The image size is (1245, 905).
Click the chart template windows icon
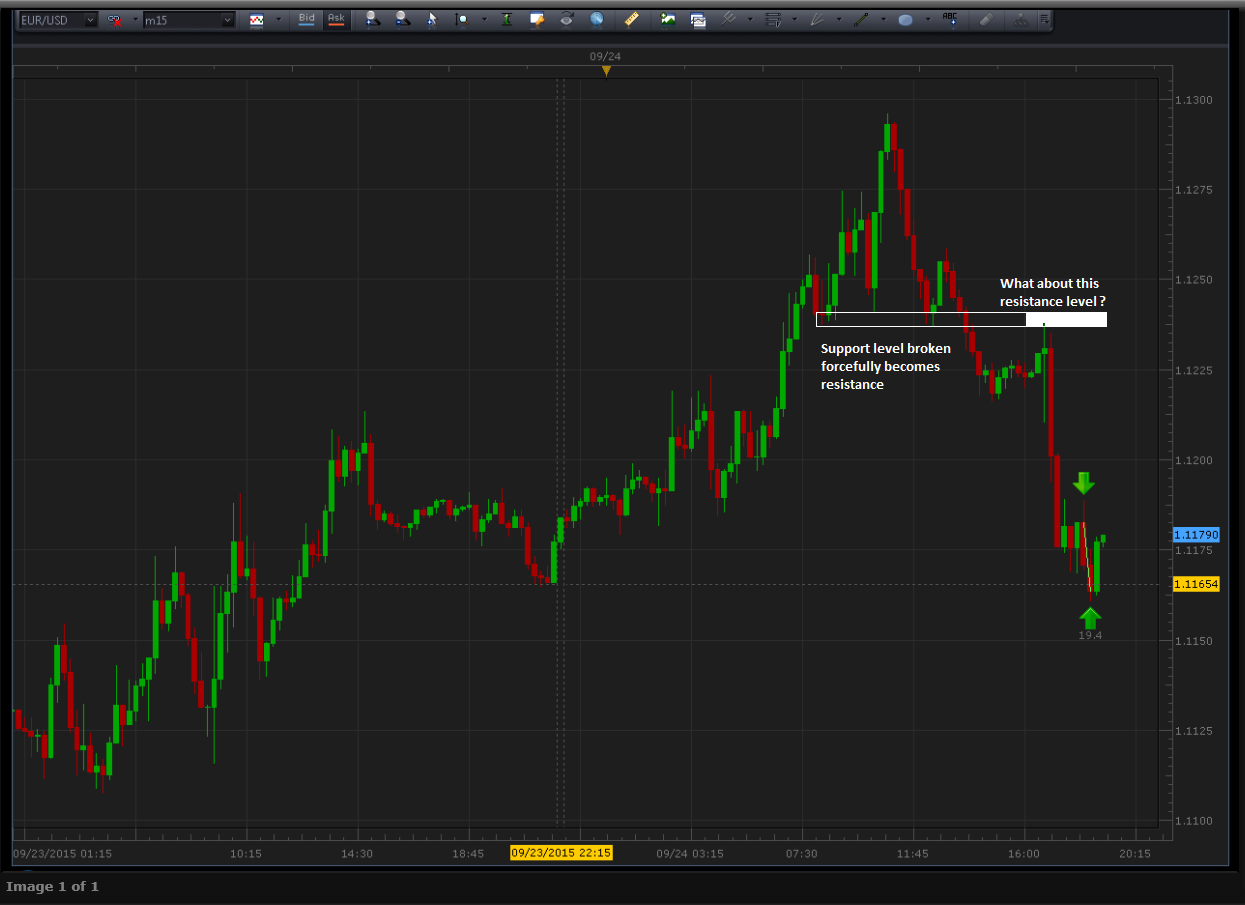[697, 19]
